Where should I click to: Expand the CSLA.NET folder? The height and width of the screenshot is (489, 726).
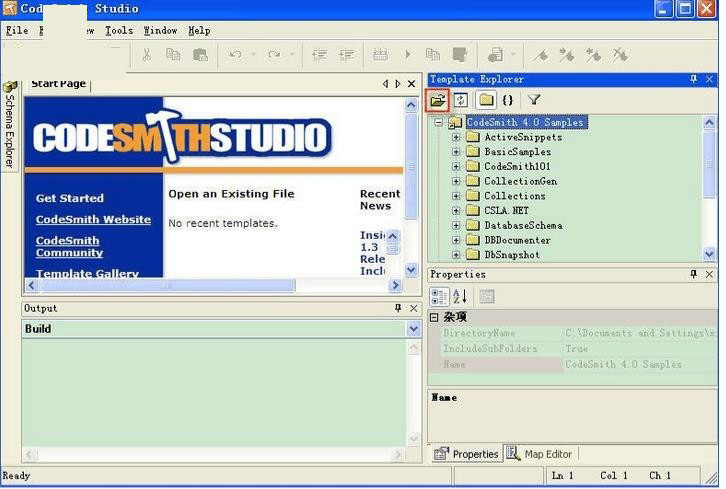[x=456, y=211]
